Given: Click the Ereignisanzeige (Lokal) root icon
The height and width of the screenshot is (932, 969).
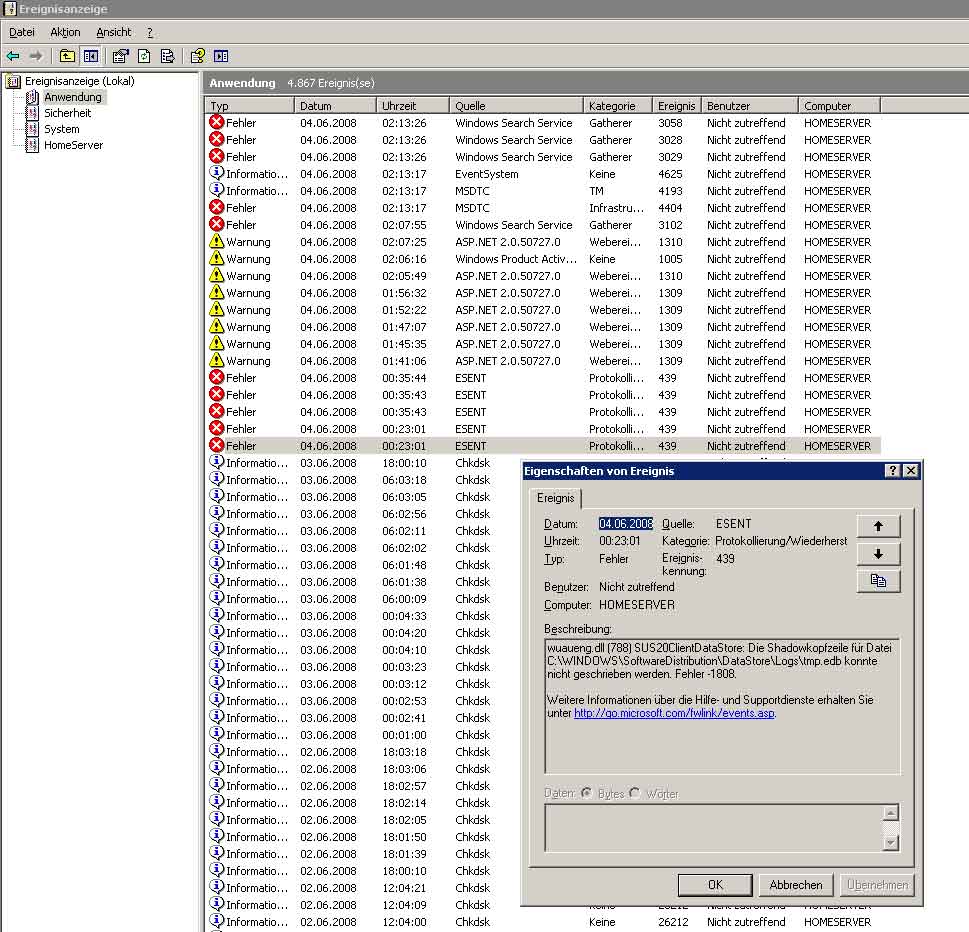Looking at the screenshot, I should pos(13,81).
